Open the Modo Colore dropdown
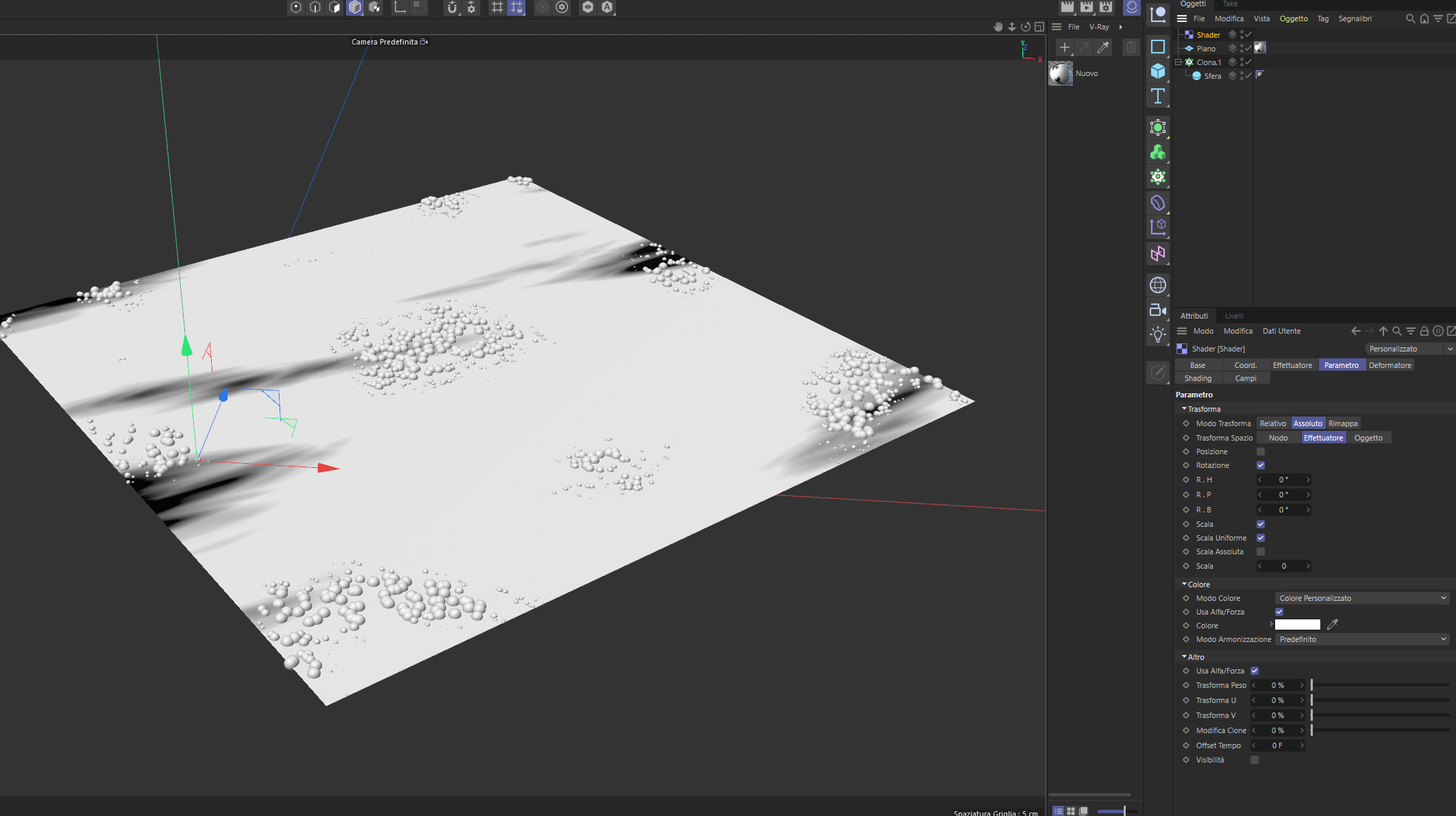Screen dimensions: 1456x816 click(x=1361, y=598)
